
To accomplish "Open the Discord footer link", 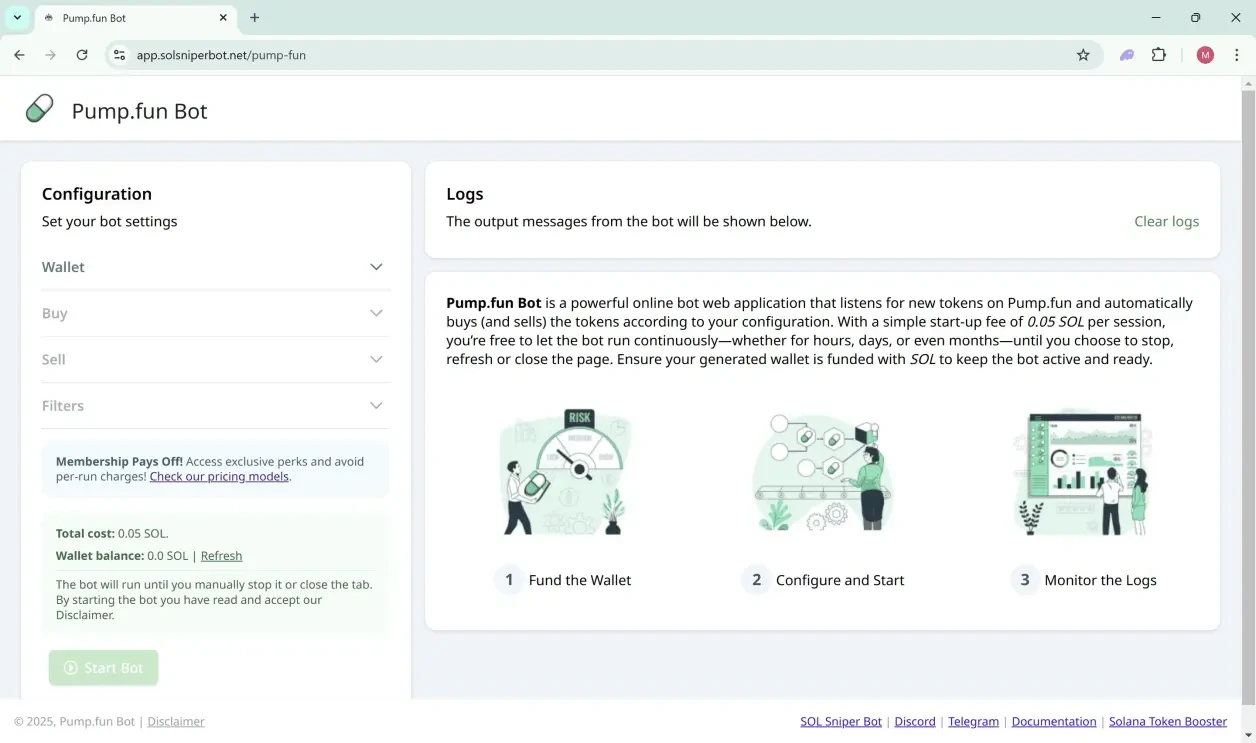I will click(915, 721).
